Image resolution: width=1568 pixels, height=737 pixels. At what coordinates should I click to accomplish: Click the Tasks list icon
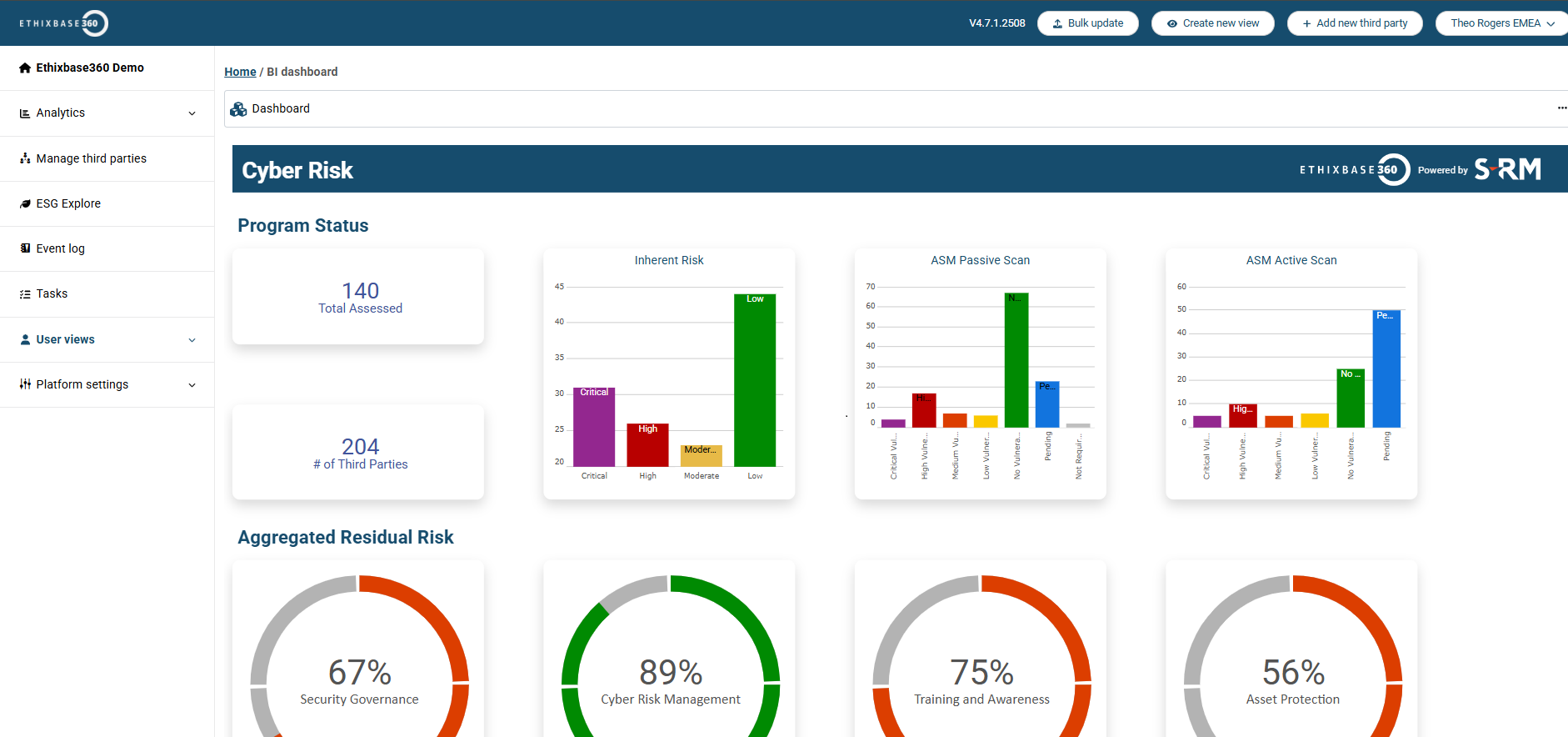tap(25, 294)
